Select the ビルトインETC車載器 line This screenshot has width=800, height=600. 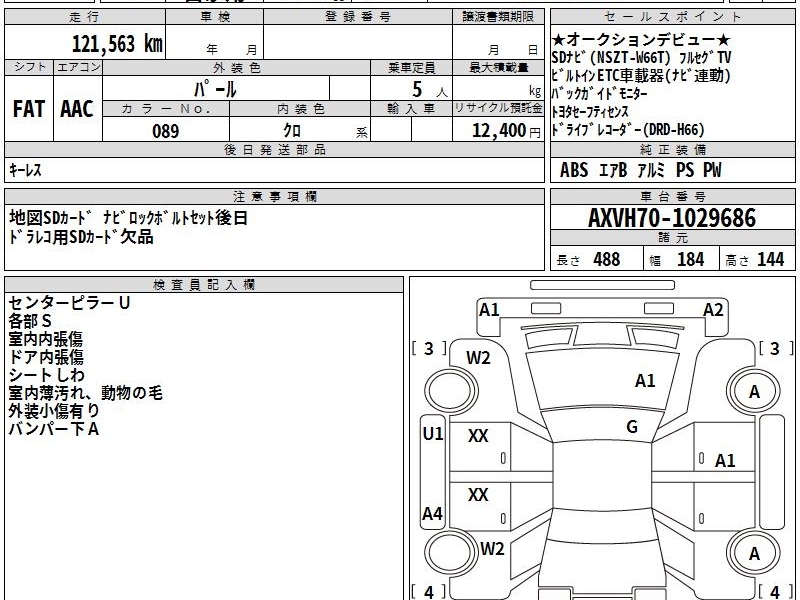tap(641, 76)
